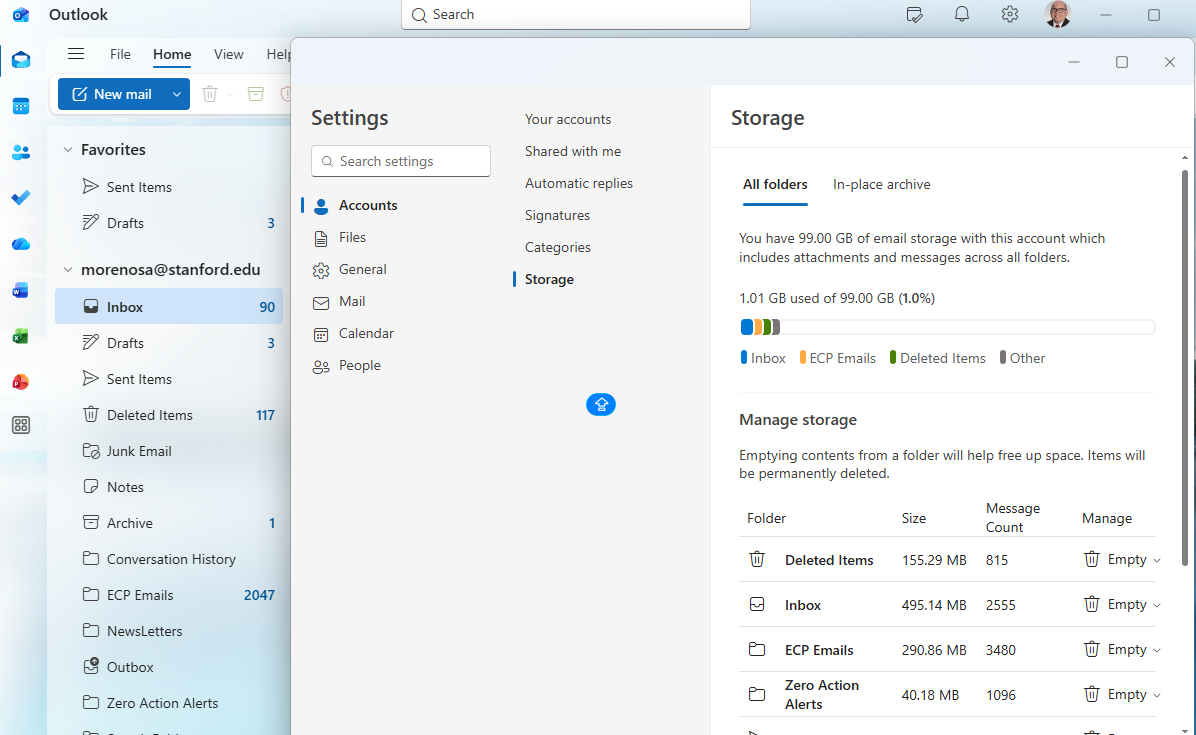Open the People app icon
Image resolution: width=1196 pixels, height=735 pixels.
tap(21, 152)
